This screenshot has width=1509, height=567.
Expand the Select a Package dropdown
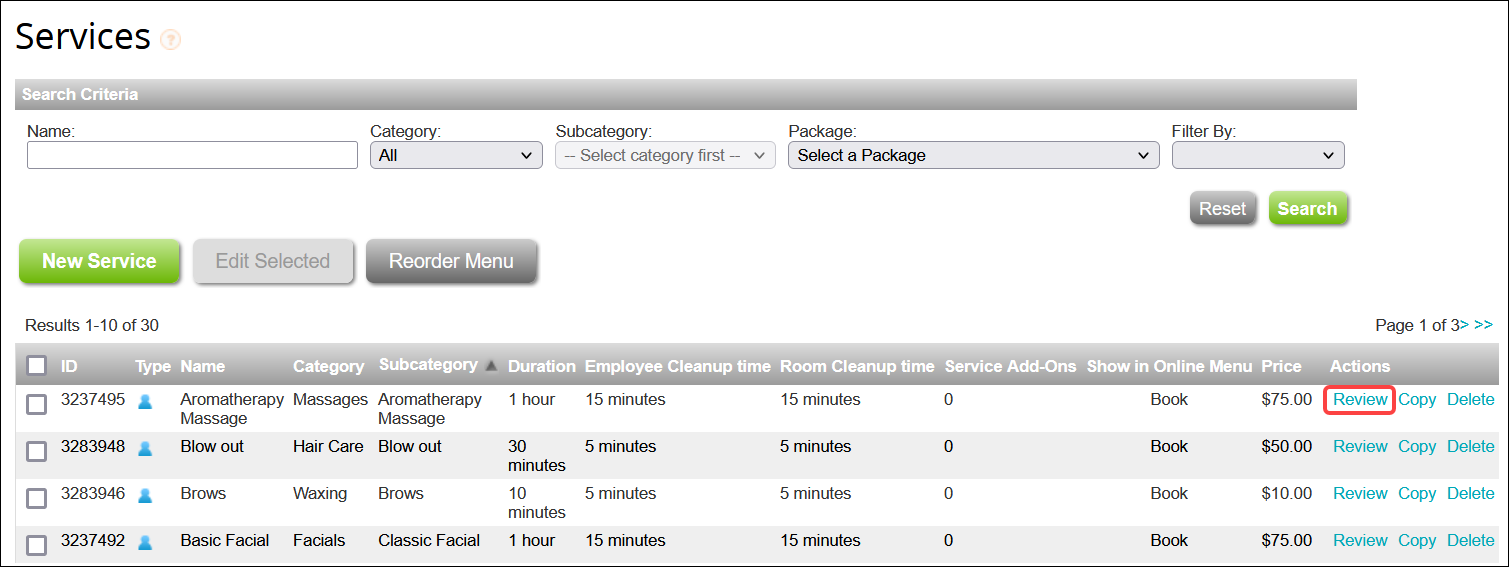973,155
